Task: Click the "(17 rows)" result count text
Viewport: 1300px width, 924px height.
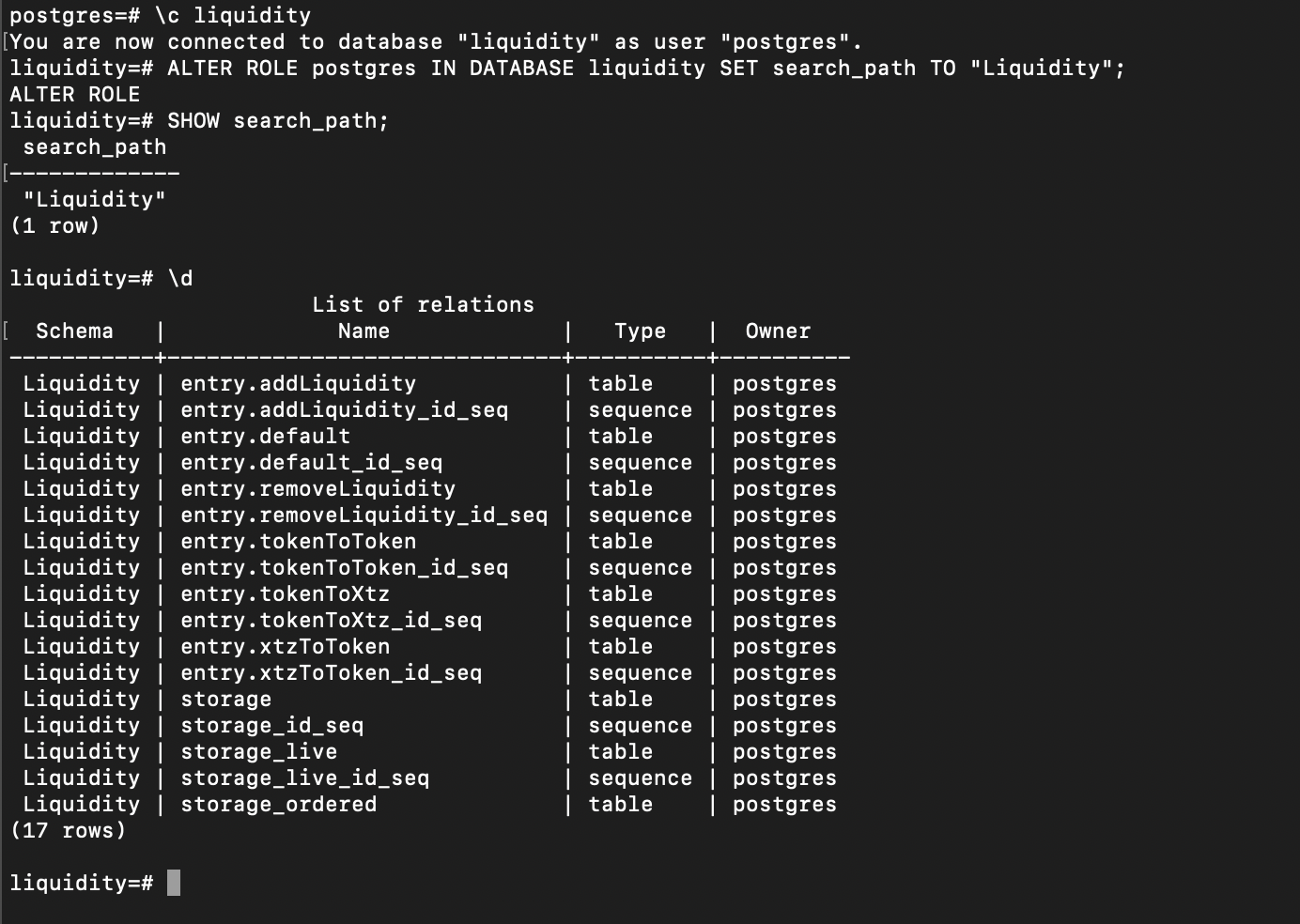Action: (x=68, y=831)
